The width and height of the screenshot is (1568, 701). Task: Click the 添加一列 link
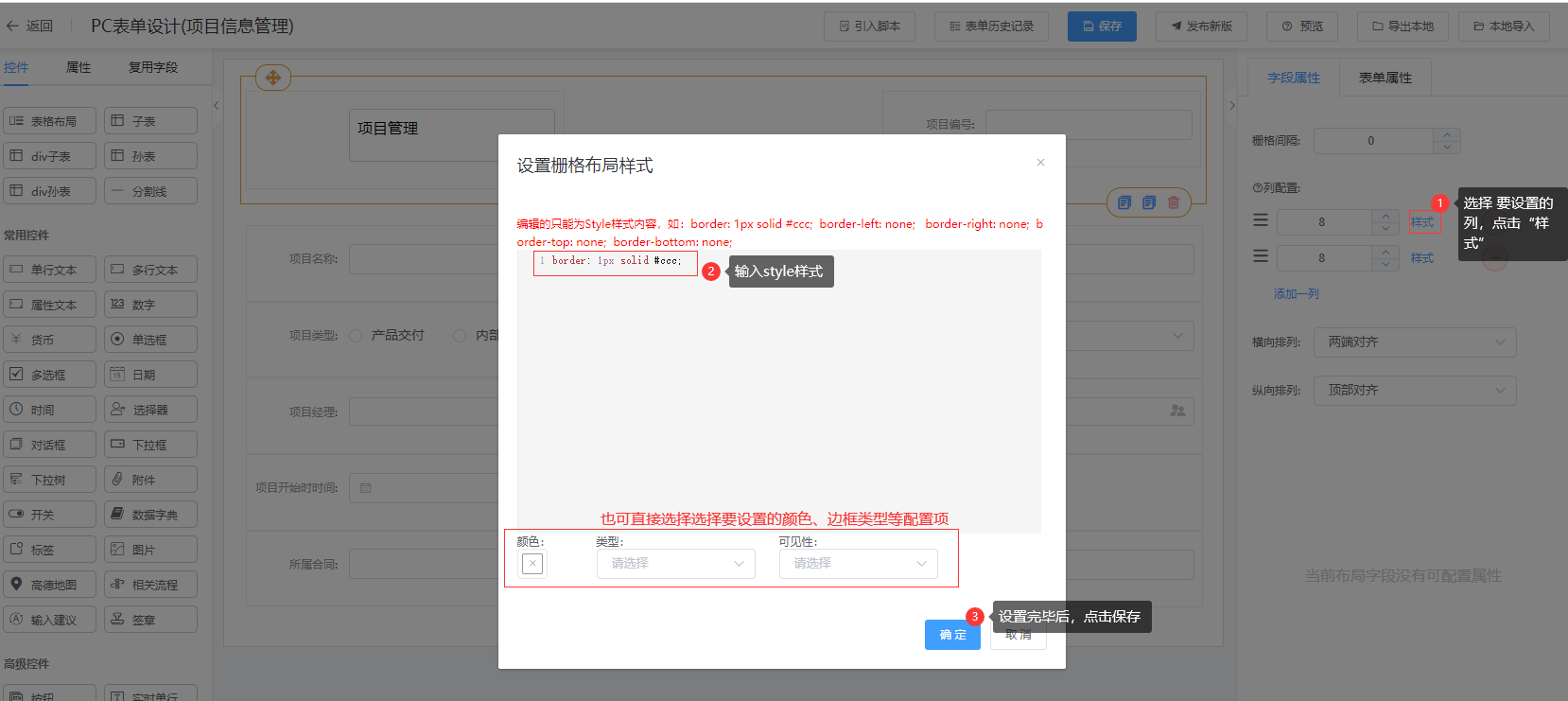[x=1296, y=294]
